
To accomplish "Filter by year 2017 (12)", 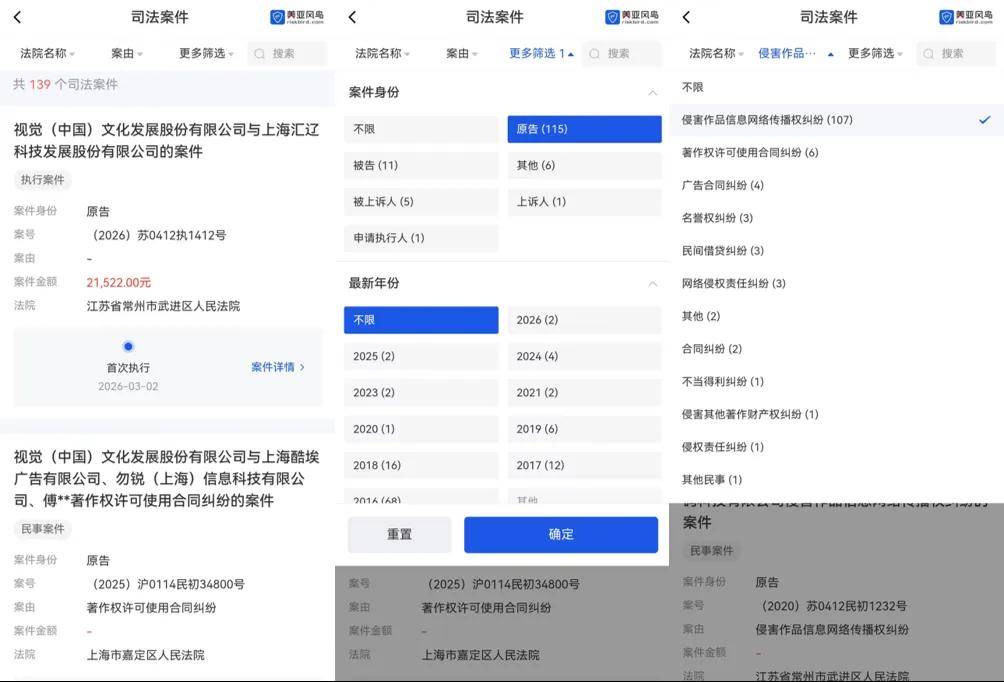I will click(585, 466).
